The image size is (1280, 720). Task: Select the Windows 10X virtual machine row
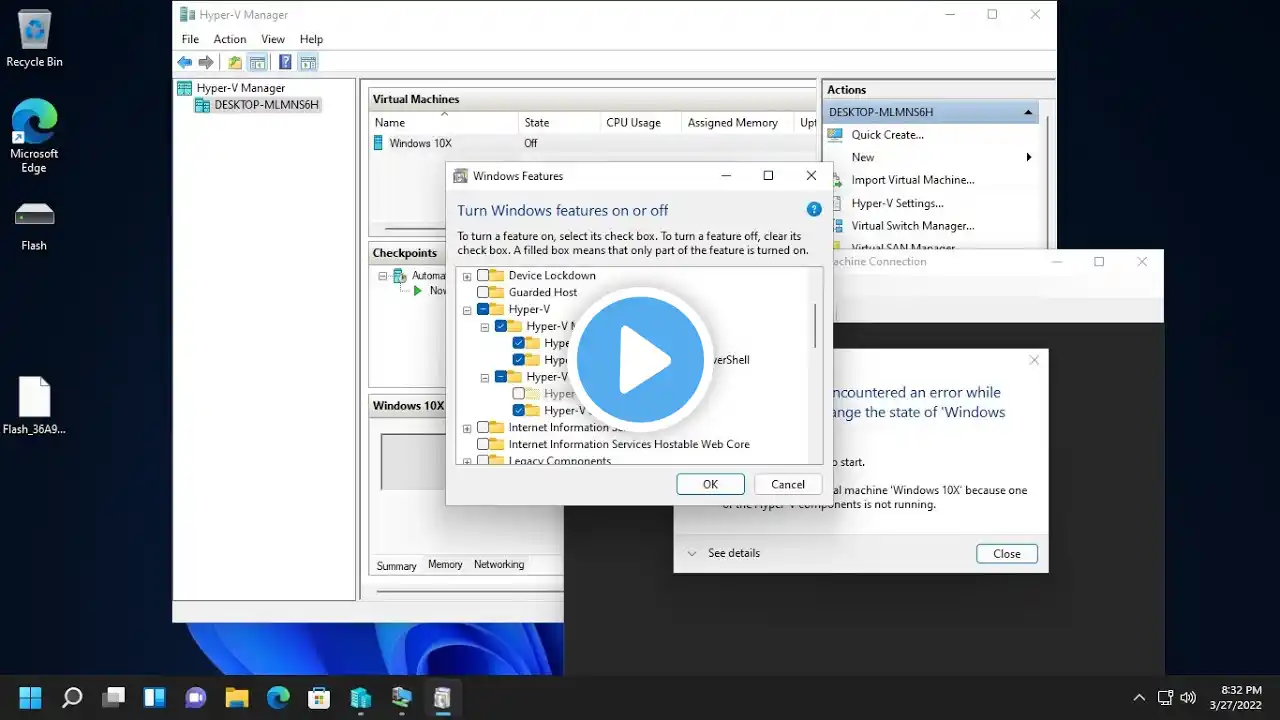click(x=593, y=143)
